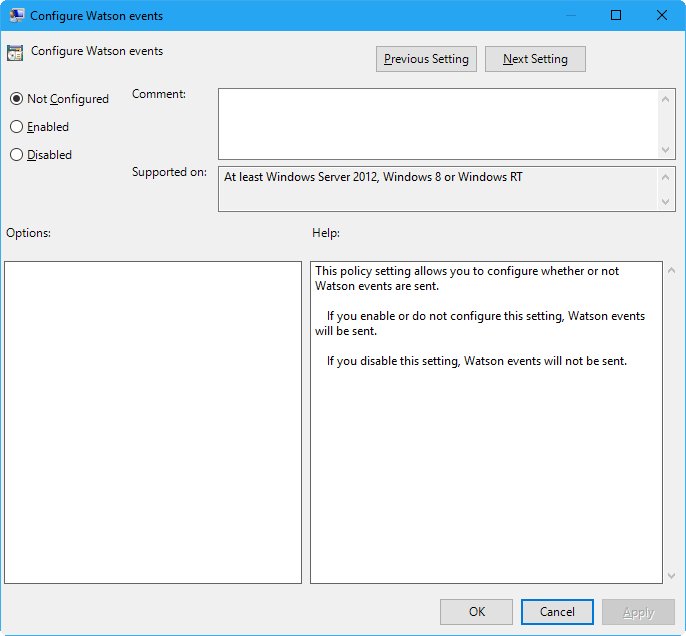Click Supported on box scroll down arrow

click(x=665, y=202)
